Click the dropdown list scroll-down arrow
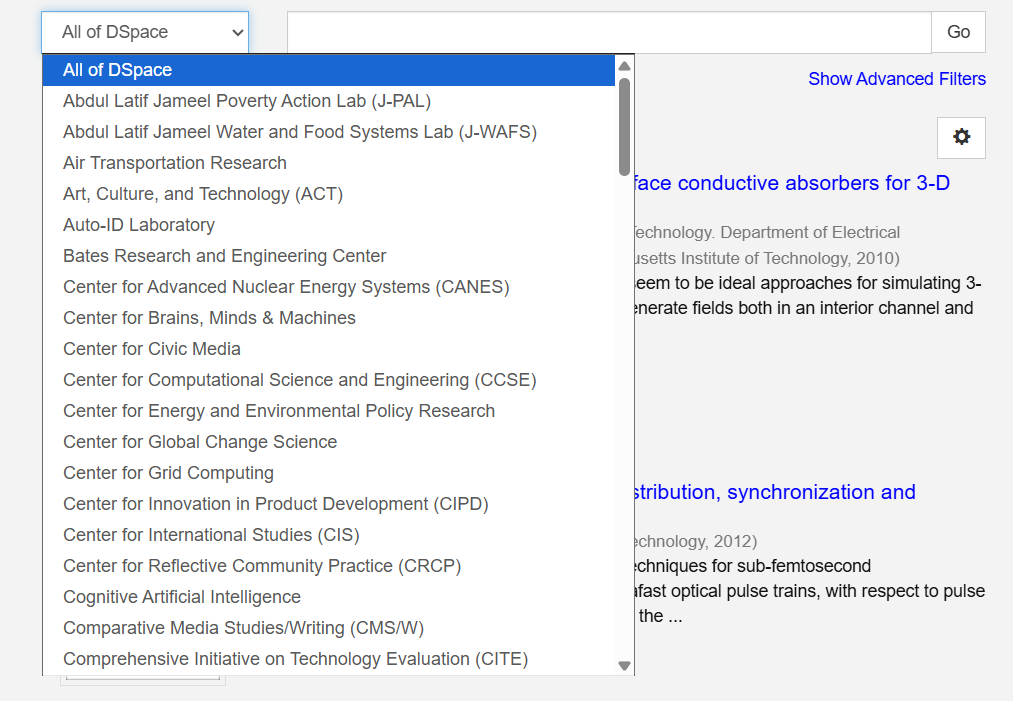Screen dimensions: 1013x701 624,665
